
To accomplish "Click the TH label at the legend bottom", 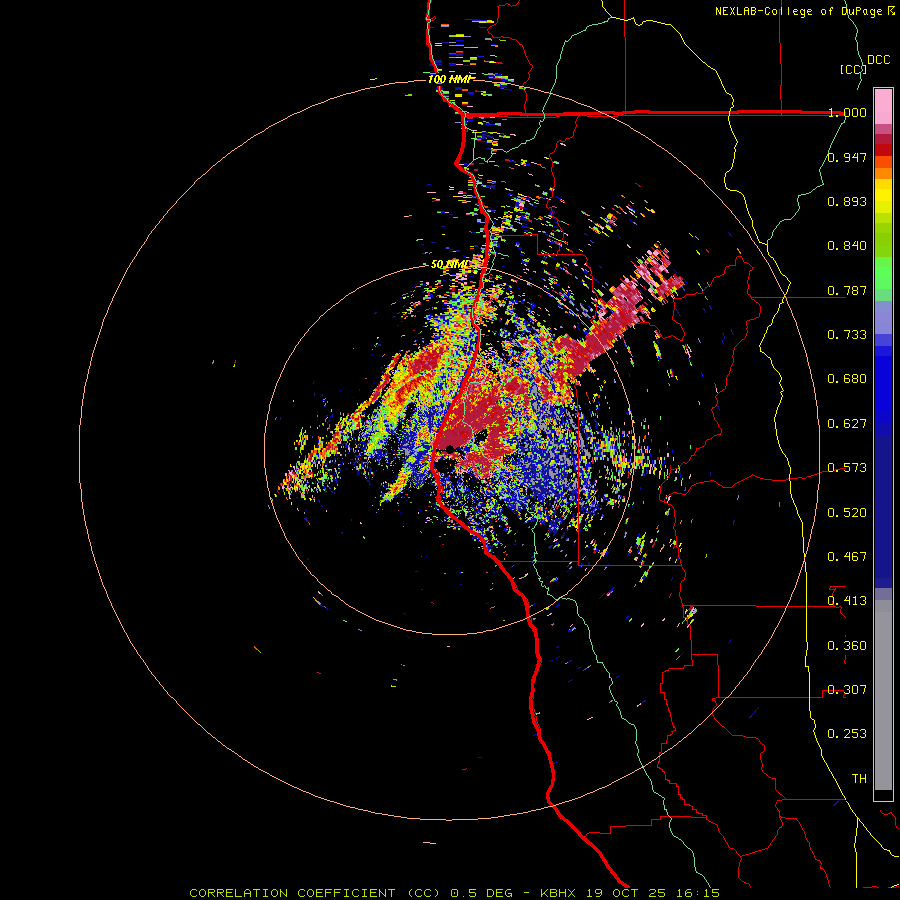I will pyautogui.click(x=859, y=779).
